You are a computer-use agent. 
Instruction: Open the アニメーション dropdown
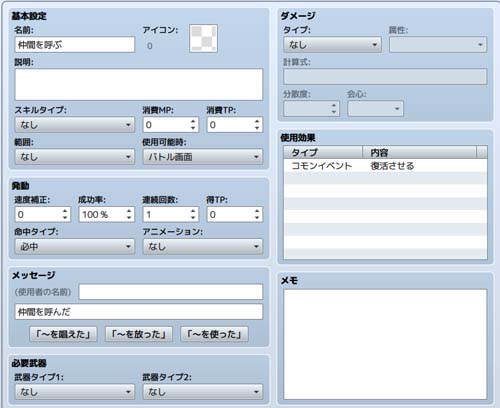203,247
